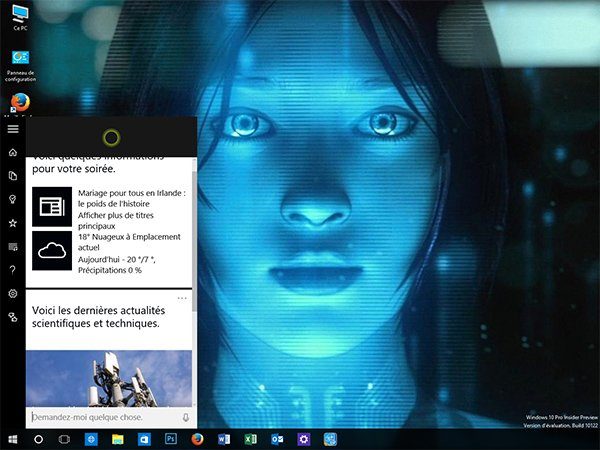Open Cortana Places star icon

click(13, 223)
